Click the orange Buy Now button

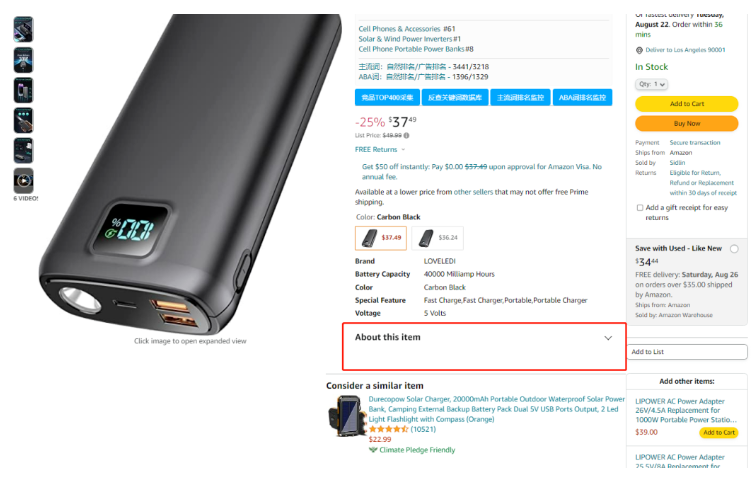[687, 123]
